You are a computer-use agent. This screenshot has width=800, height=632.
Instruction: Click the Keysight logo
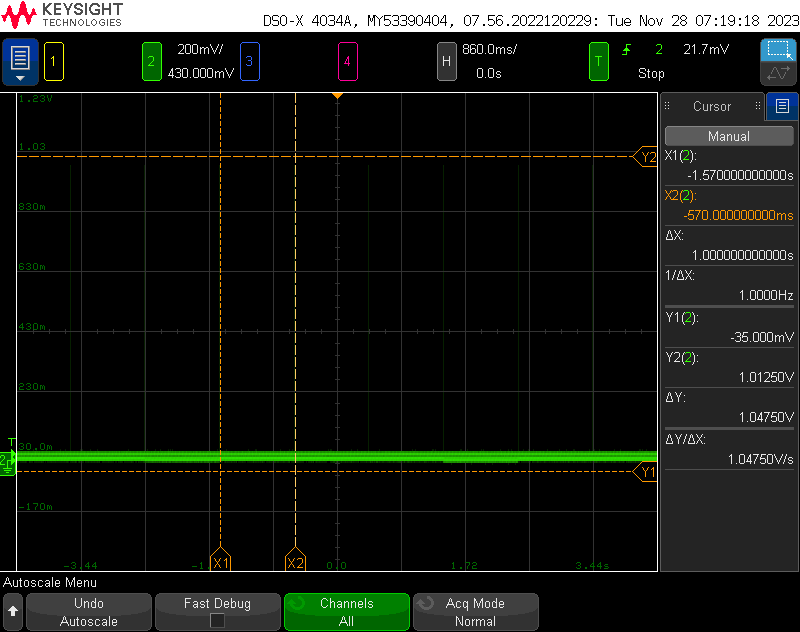(x=62, y=15)
